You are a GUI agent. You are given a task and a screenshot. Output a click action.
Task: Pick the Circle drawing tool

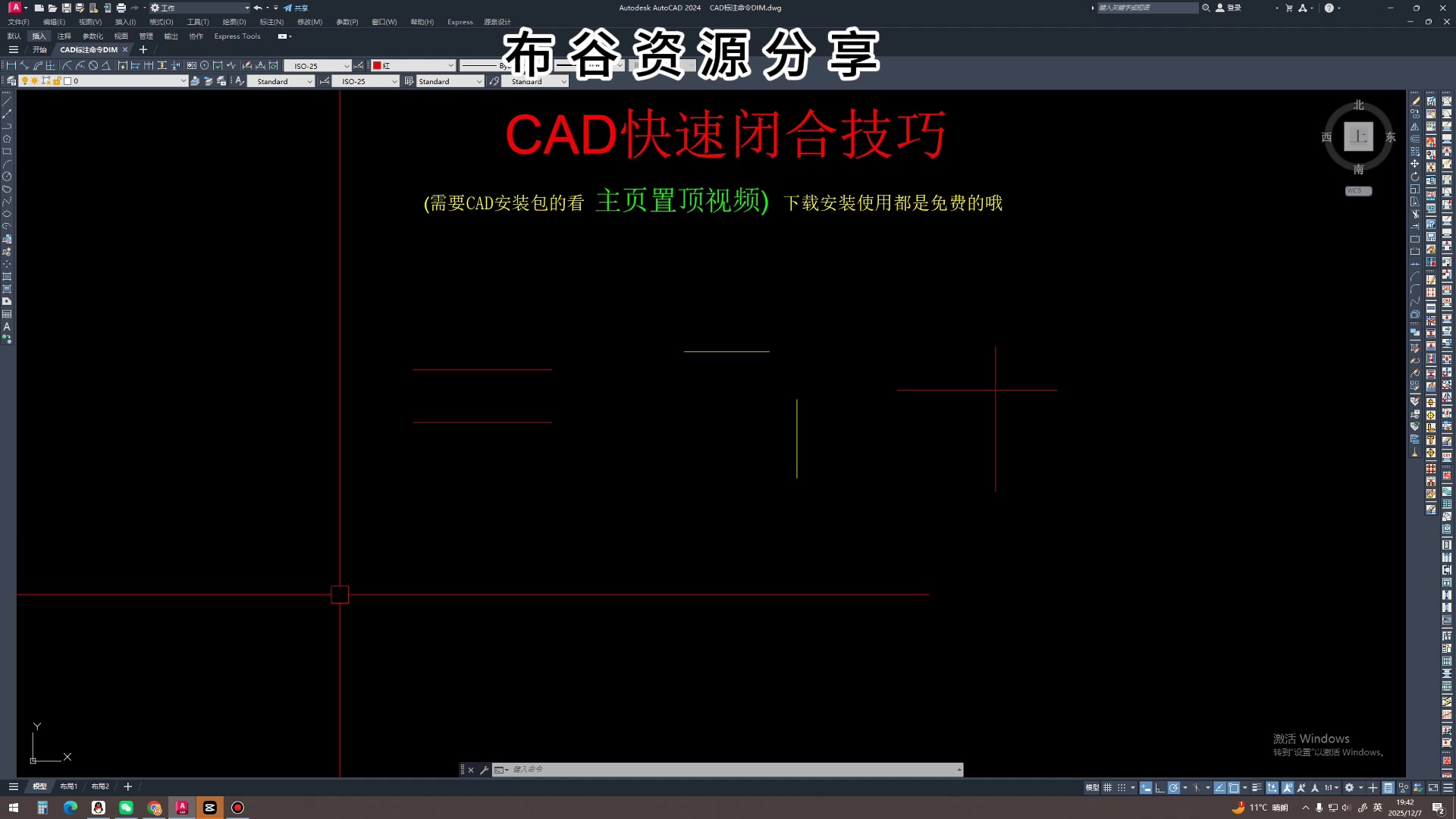click(x=8, y=175)
